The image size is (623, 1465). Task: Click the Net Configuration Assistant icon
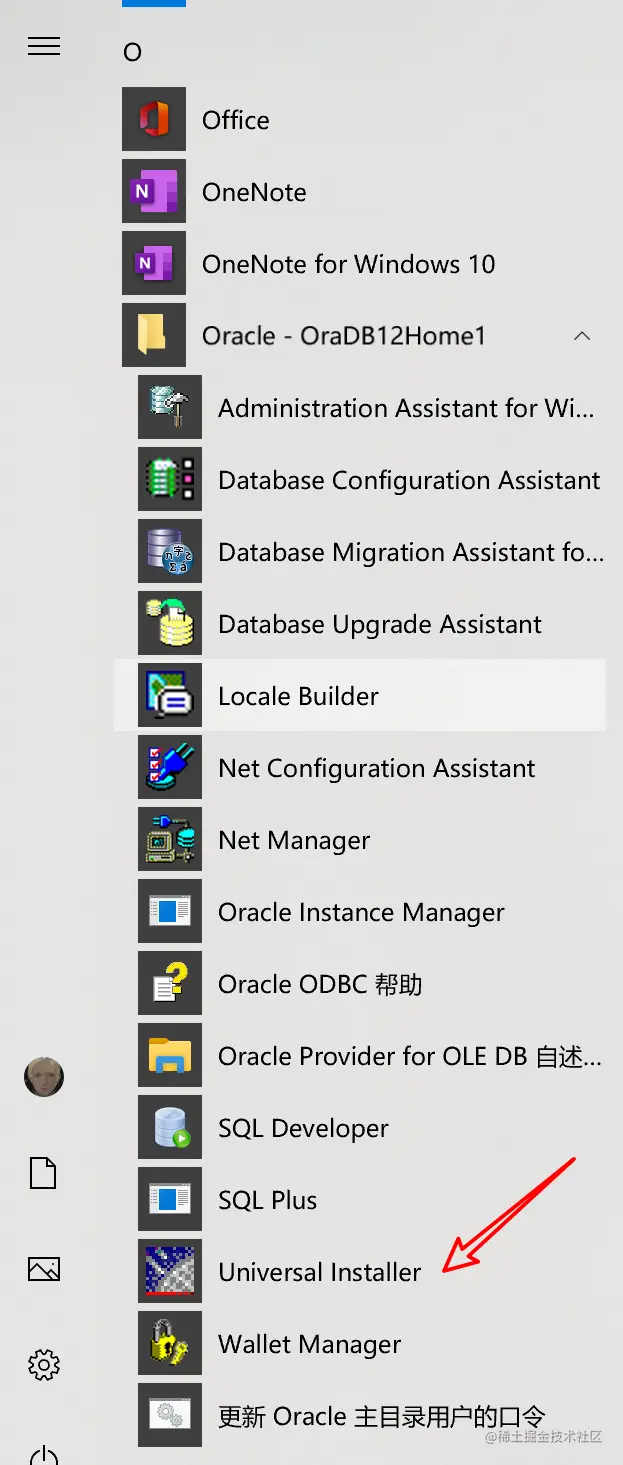pyautogui.click(x=170, y=768)
